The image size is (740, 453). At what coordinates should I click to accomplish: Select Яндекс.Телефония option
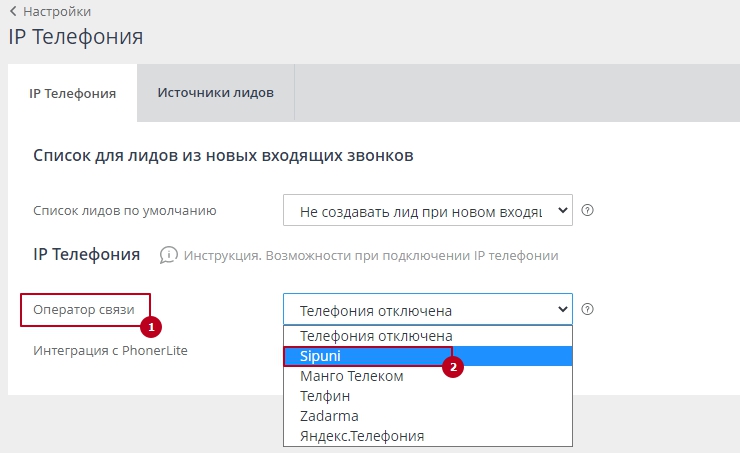tap(362, 436)
